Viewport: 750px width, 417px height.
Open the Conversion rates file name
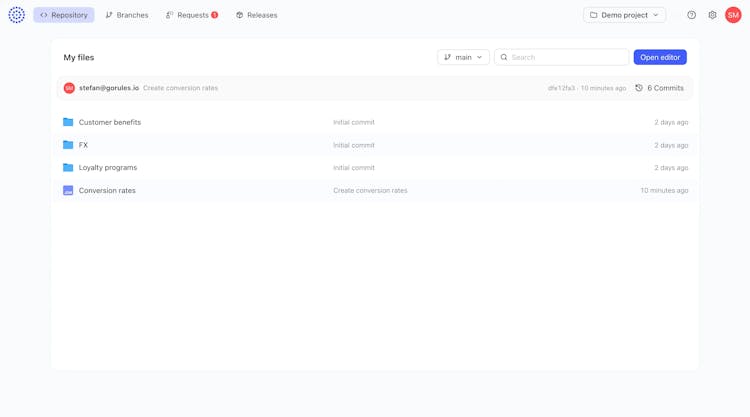tap(107, 190)
